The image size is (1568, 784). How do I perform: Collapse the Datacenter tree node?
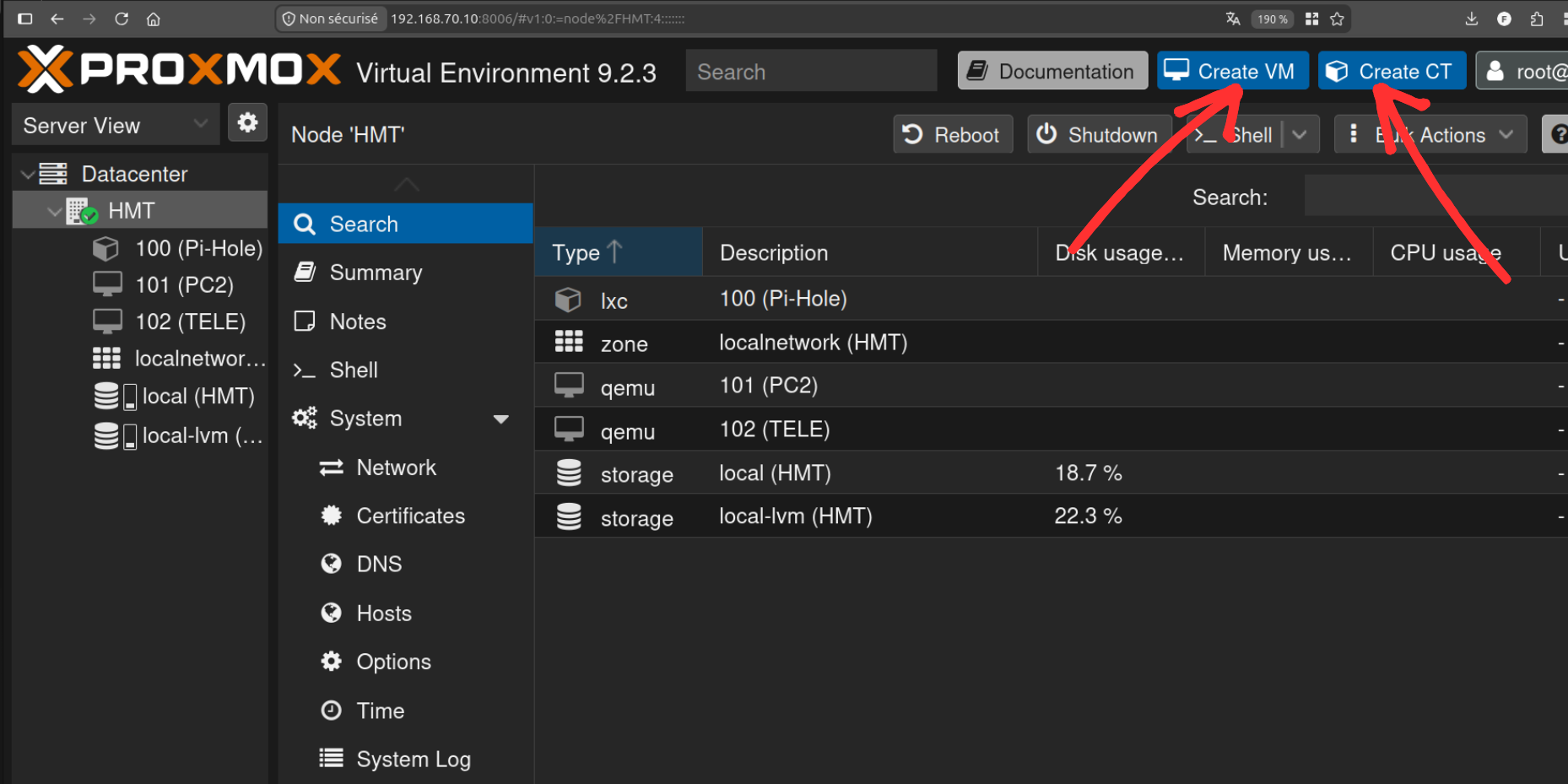click(x=27, y=174)
